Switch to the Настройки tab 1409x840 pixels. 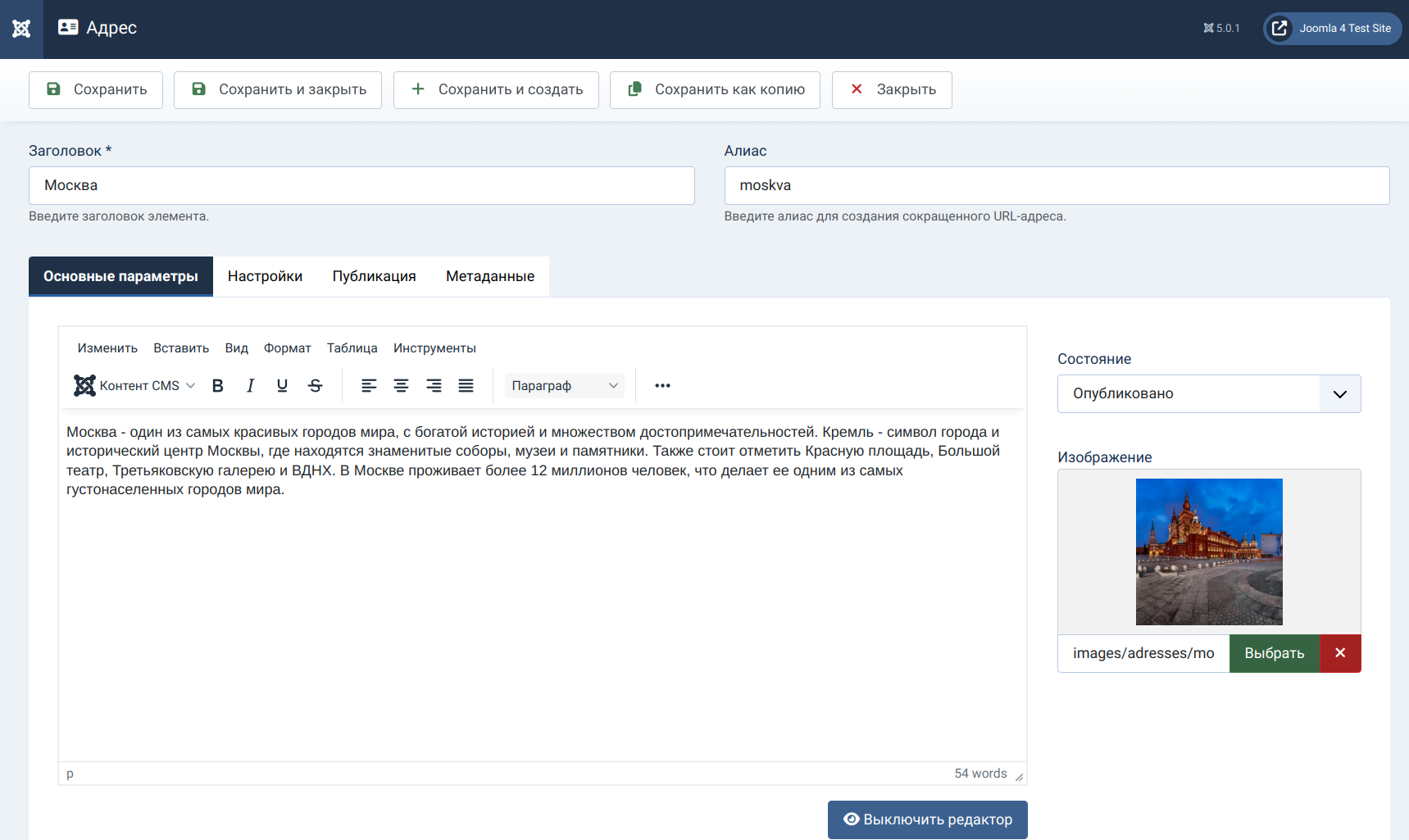pyautogui.click(x=265, y=277)
